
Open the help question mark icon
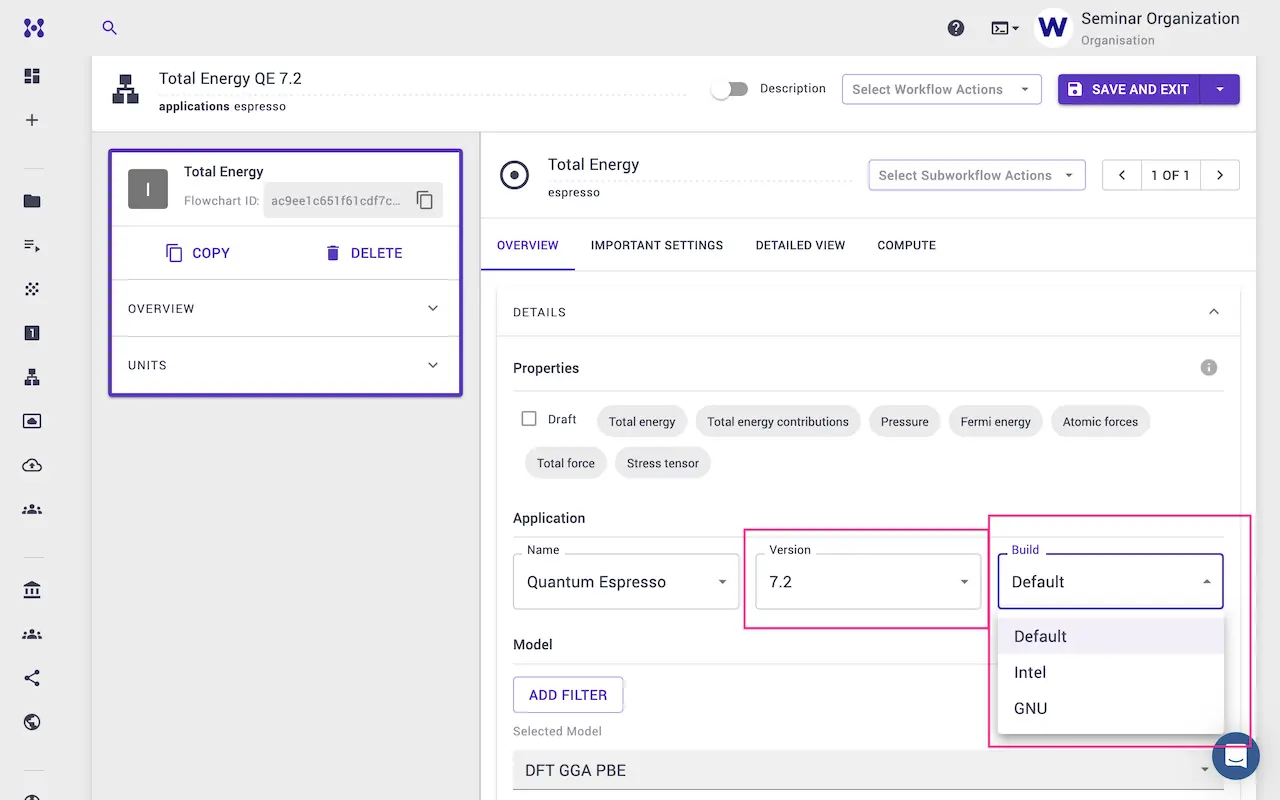[956, 28]
